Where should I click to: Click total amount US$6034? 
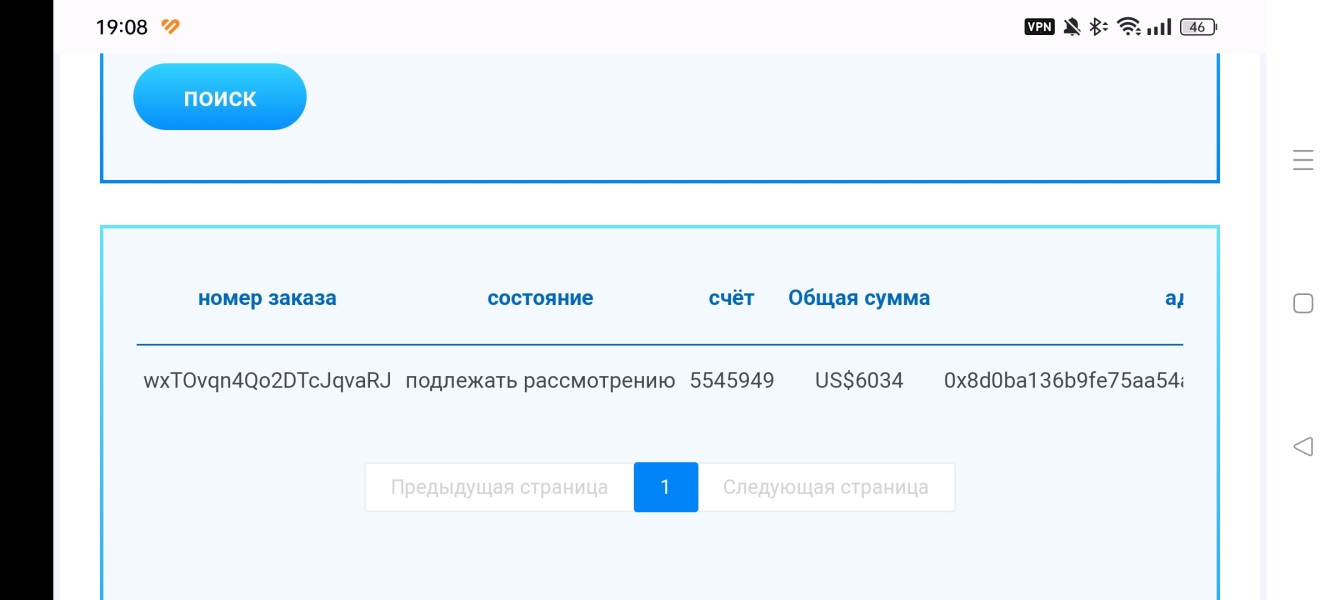click(859, 380)
